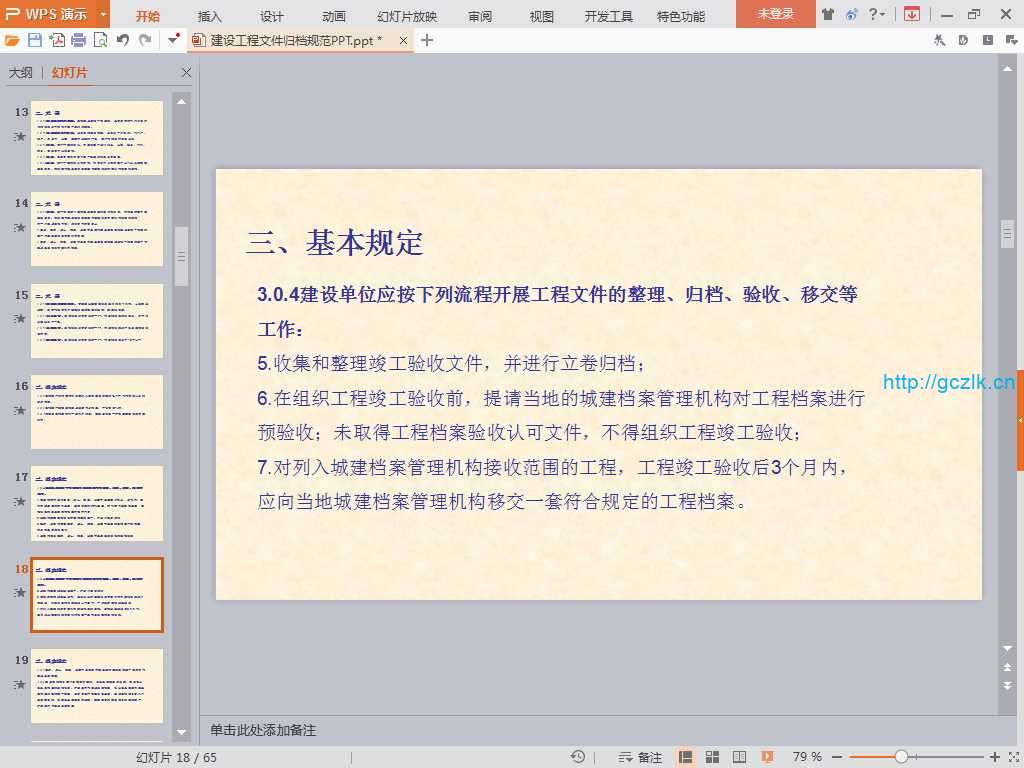Click the zoom slider handle
Image resolution: width=1024 pixels, height=768 pixels.
(x=901, y=757)
